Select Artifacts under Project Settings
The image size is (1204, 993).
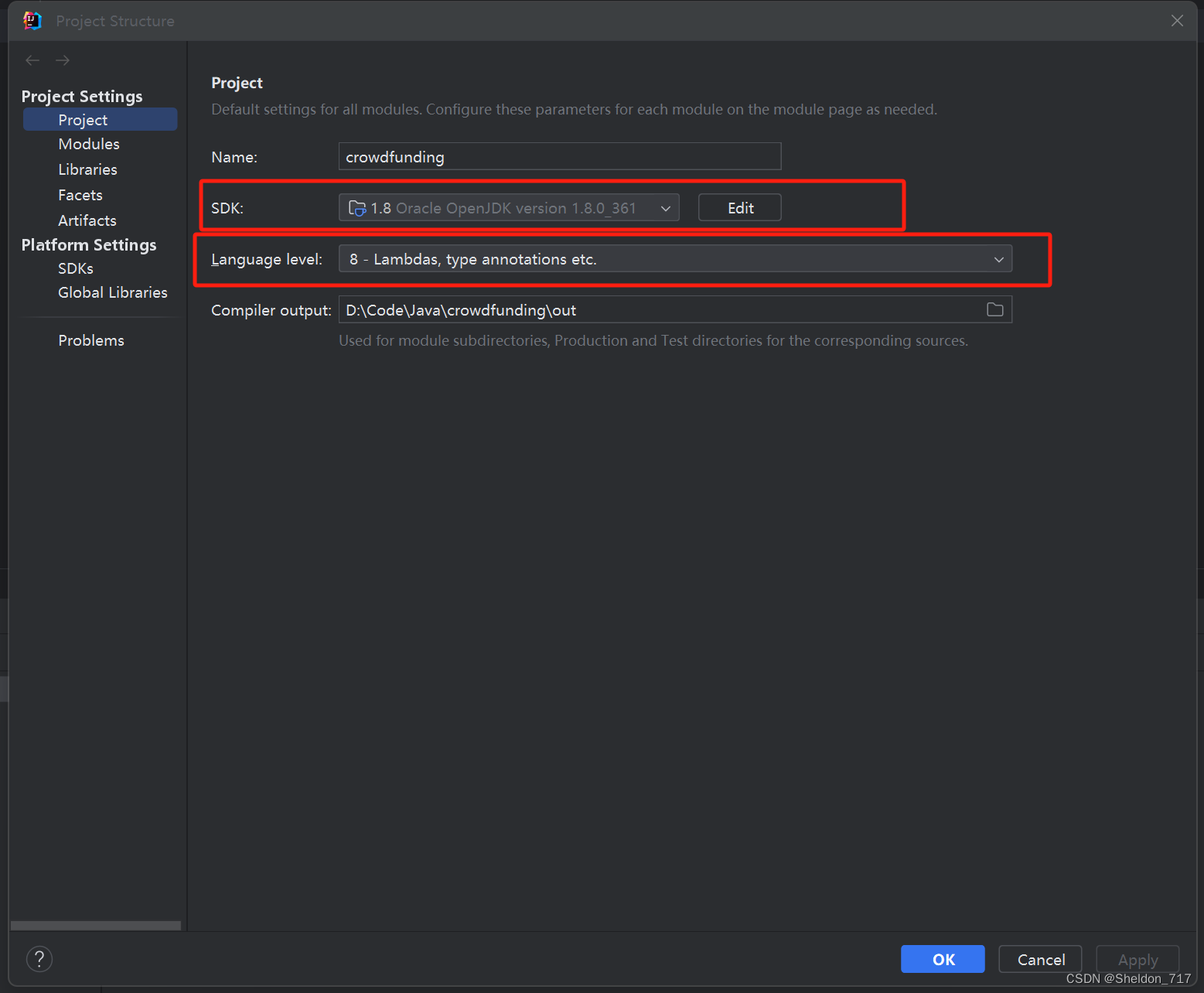[87, 220]
